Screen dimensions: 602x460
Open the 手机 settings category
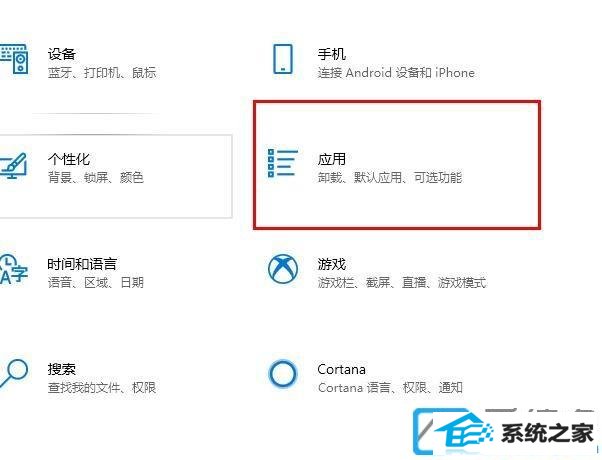(x=332, y=53)
